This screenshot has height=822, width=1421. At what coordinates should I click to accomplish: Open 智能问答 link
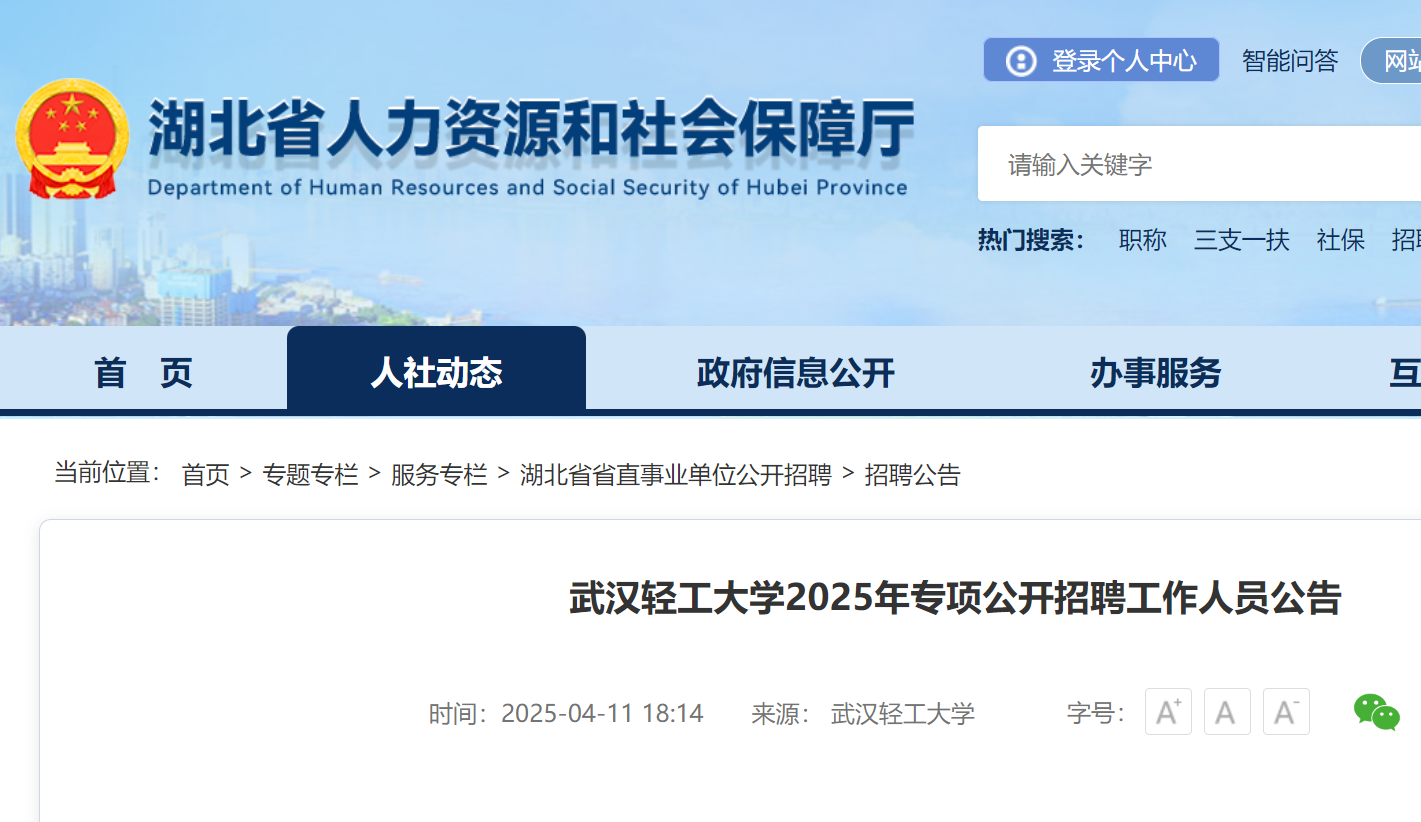point(1290,61)
